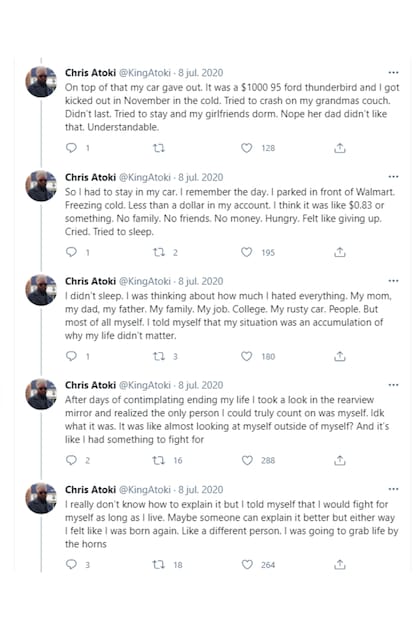Image resolution: width=420 pixels, height=630 pixels.
Task: Reply to the Ford Thunderbird tweet
Action: coord(71,148)
